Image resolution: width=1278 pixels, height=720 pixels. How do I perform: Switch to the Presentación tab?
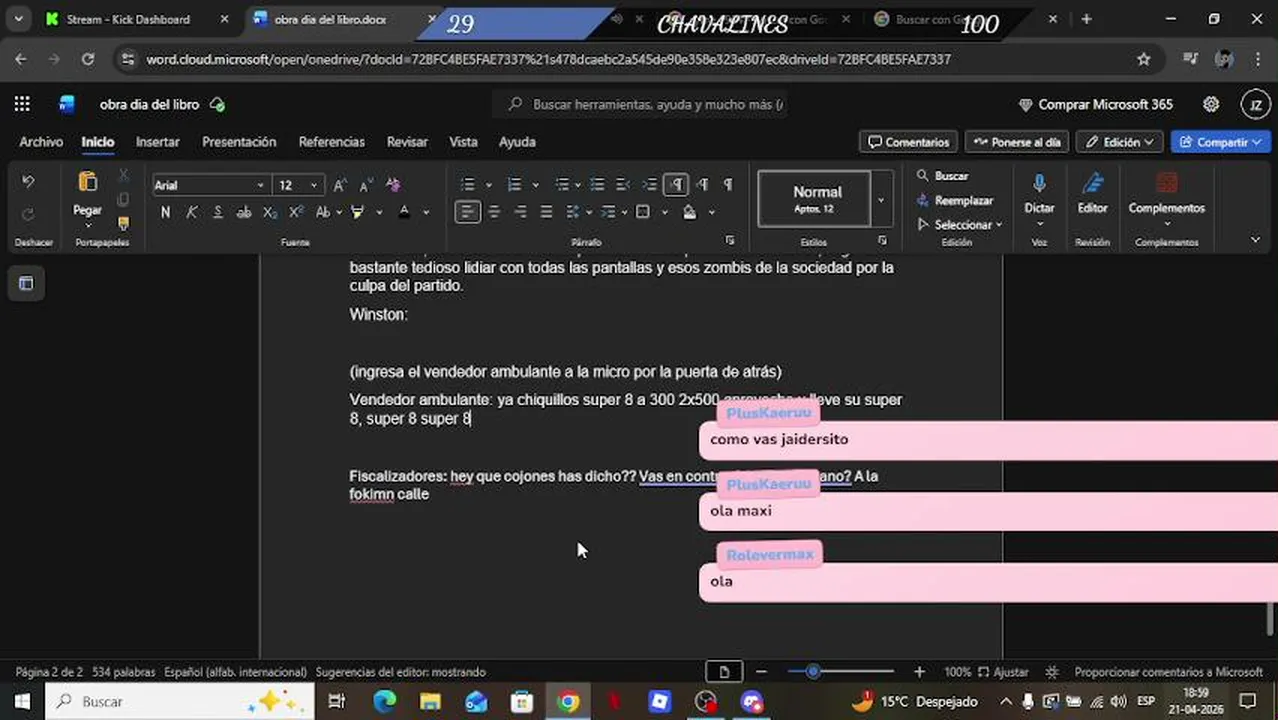239,142
